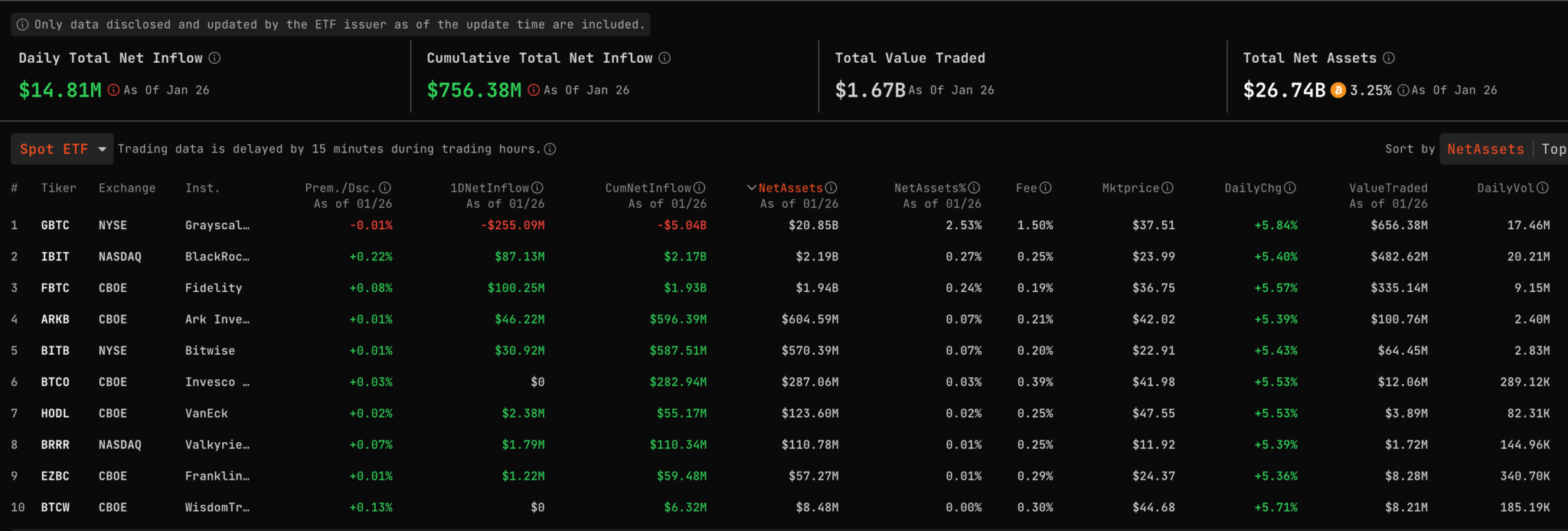Click info icon on CumNetInflow column header

700,188
